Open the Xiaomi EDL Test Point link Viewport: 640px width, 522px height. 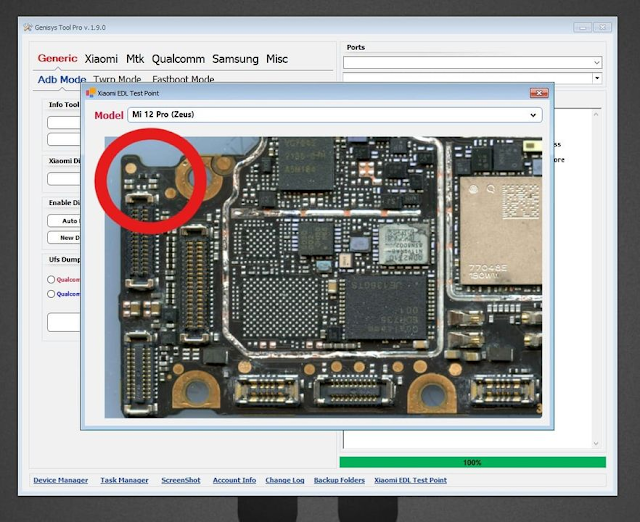[x=410, y=480]
